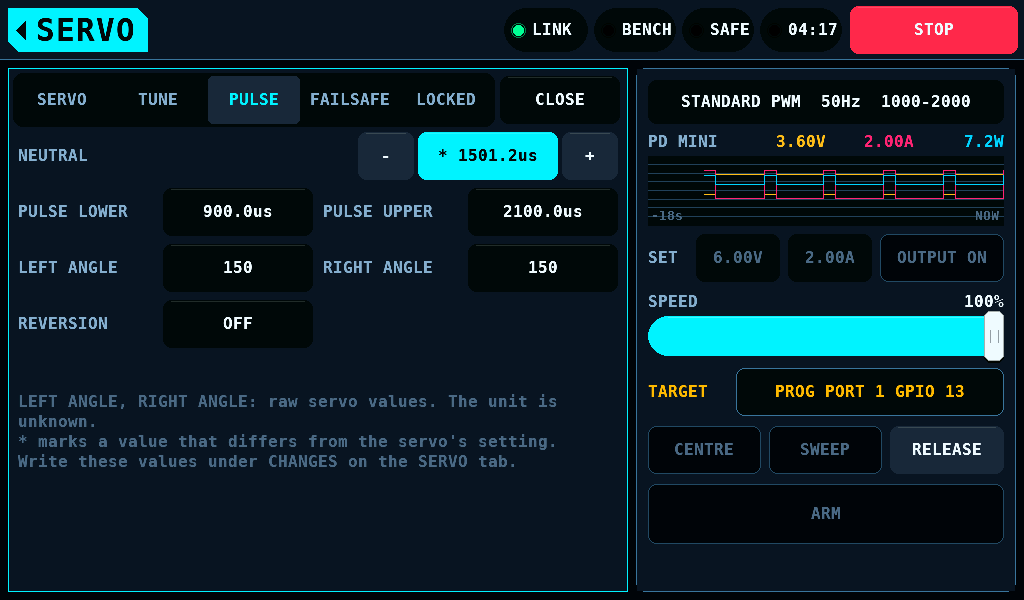Click the ARM button
The image size is (1024, 600).
(825, 514)
